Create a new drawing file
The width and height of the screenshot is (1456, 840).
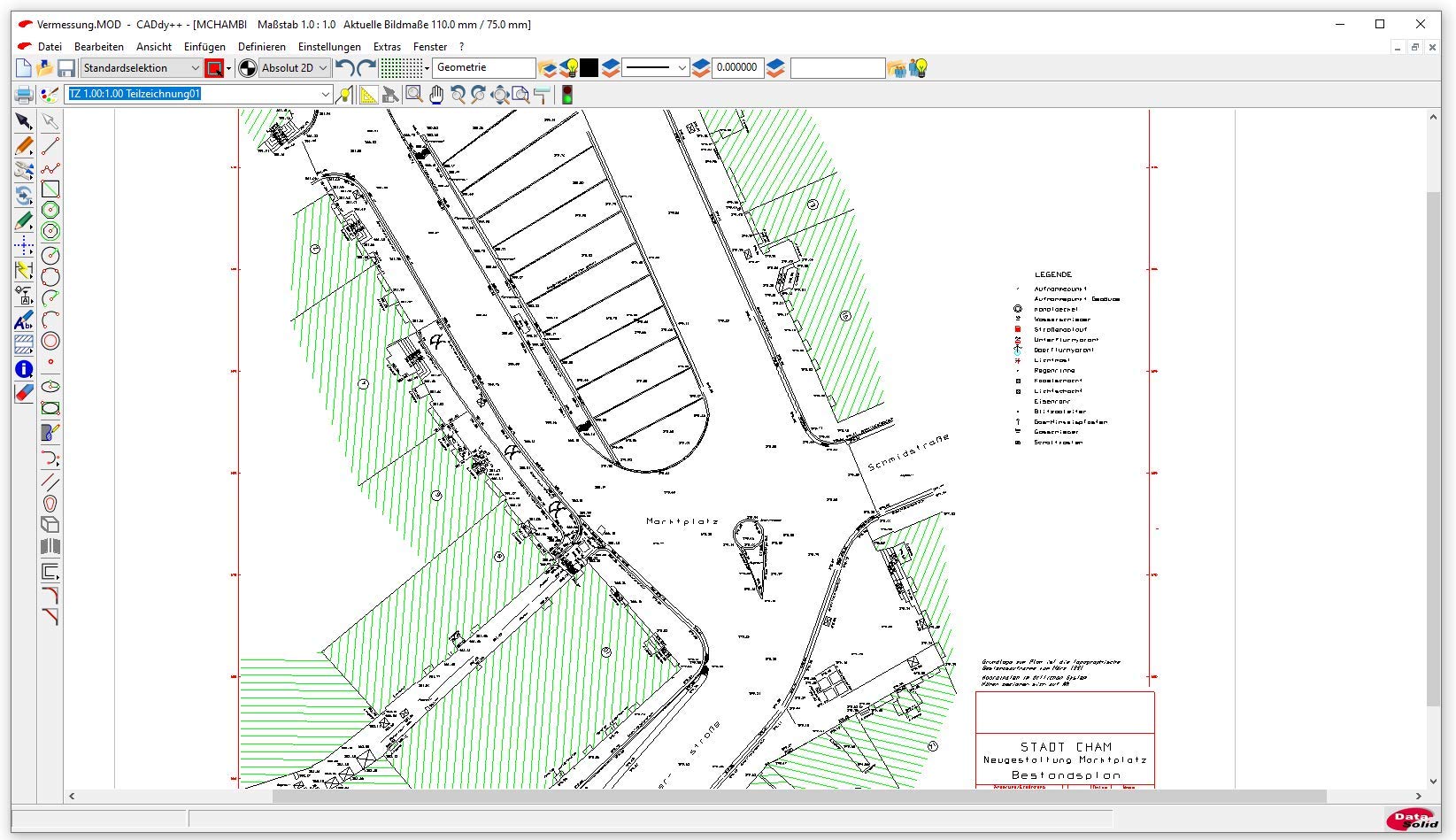(x=24, y=68)
